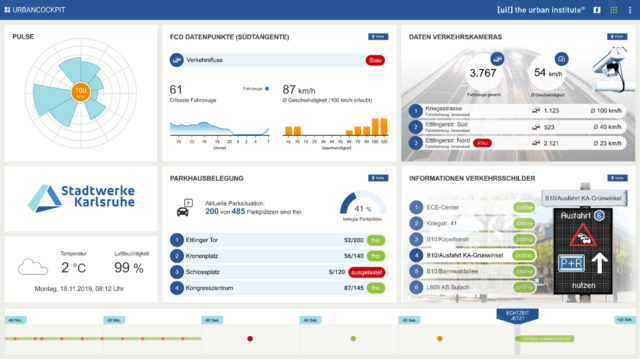This screenshot has height=360, width=640.
Task: Select sign 6 L605 AS Bulach
Action: pyautogui.click(x=473, y=287)
